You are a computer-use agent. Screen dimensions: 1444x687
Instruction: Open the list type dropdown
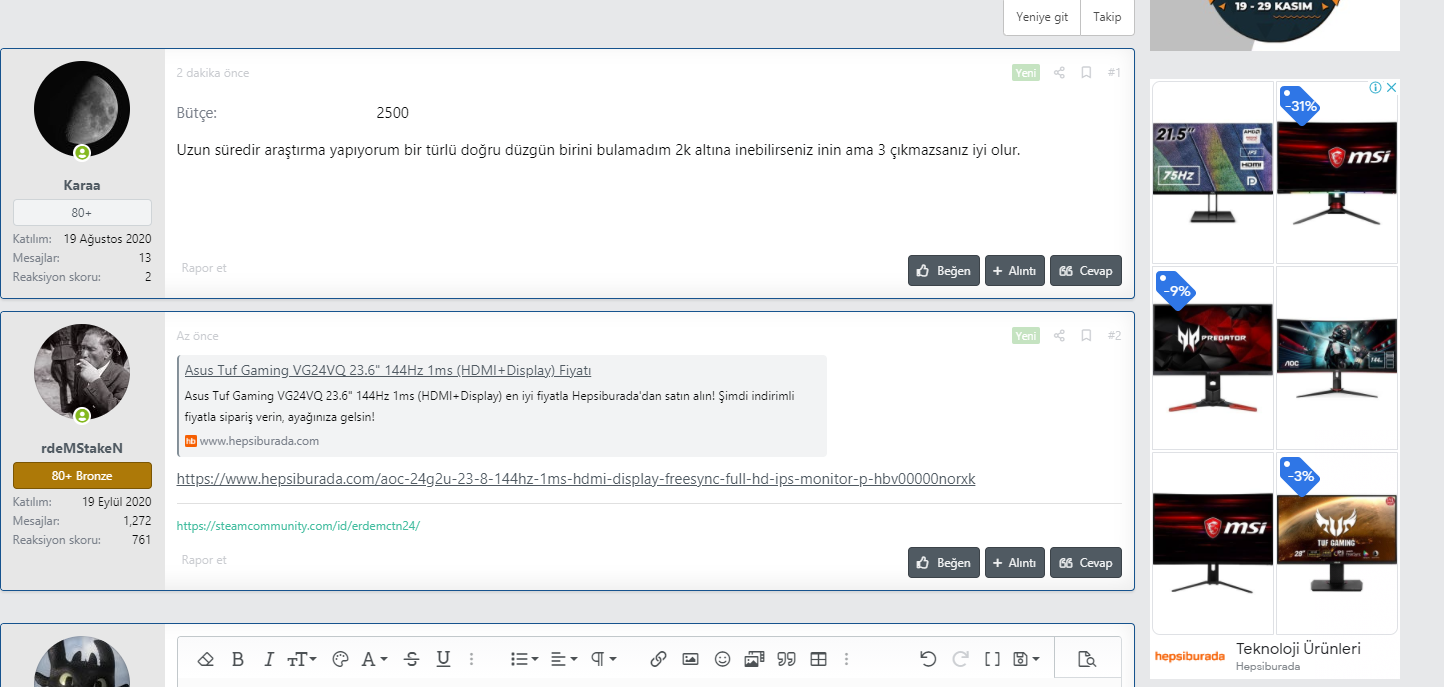tap(524, 659)
